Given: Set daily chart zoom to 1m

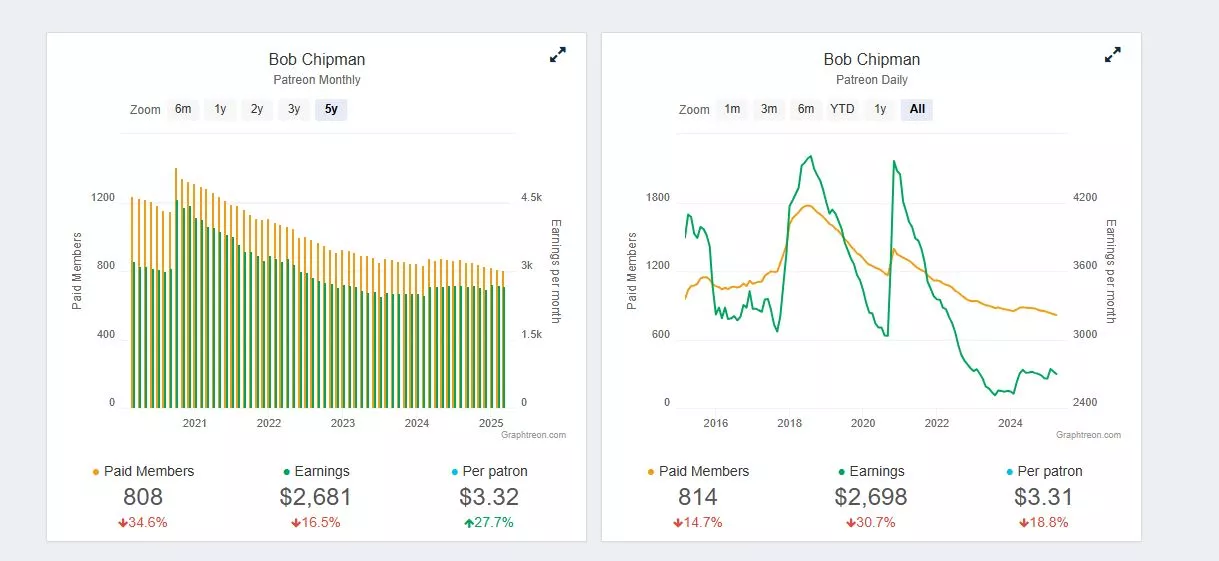Looking at the screenshot, I should [x=733, y=109].
